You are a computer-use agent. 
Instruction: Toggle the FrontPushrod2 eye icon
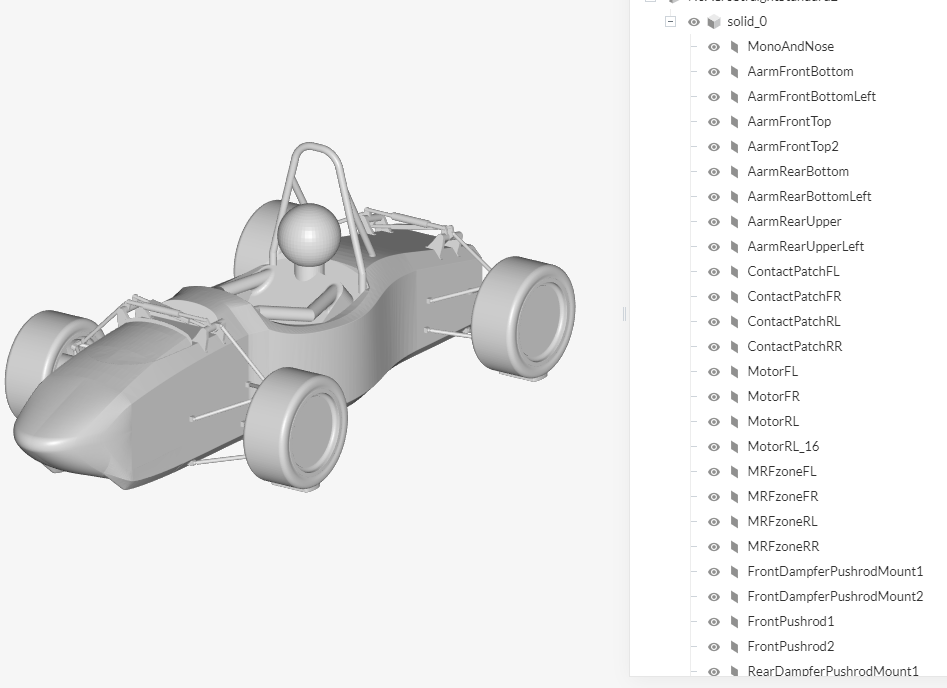pyautogui.click(x=714, y=647)
